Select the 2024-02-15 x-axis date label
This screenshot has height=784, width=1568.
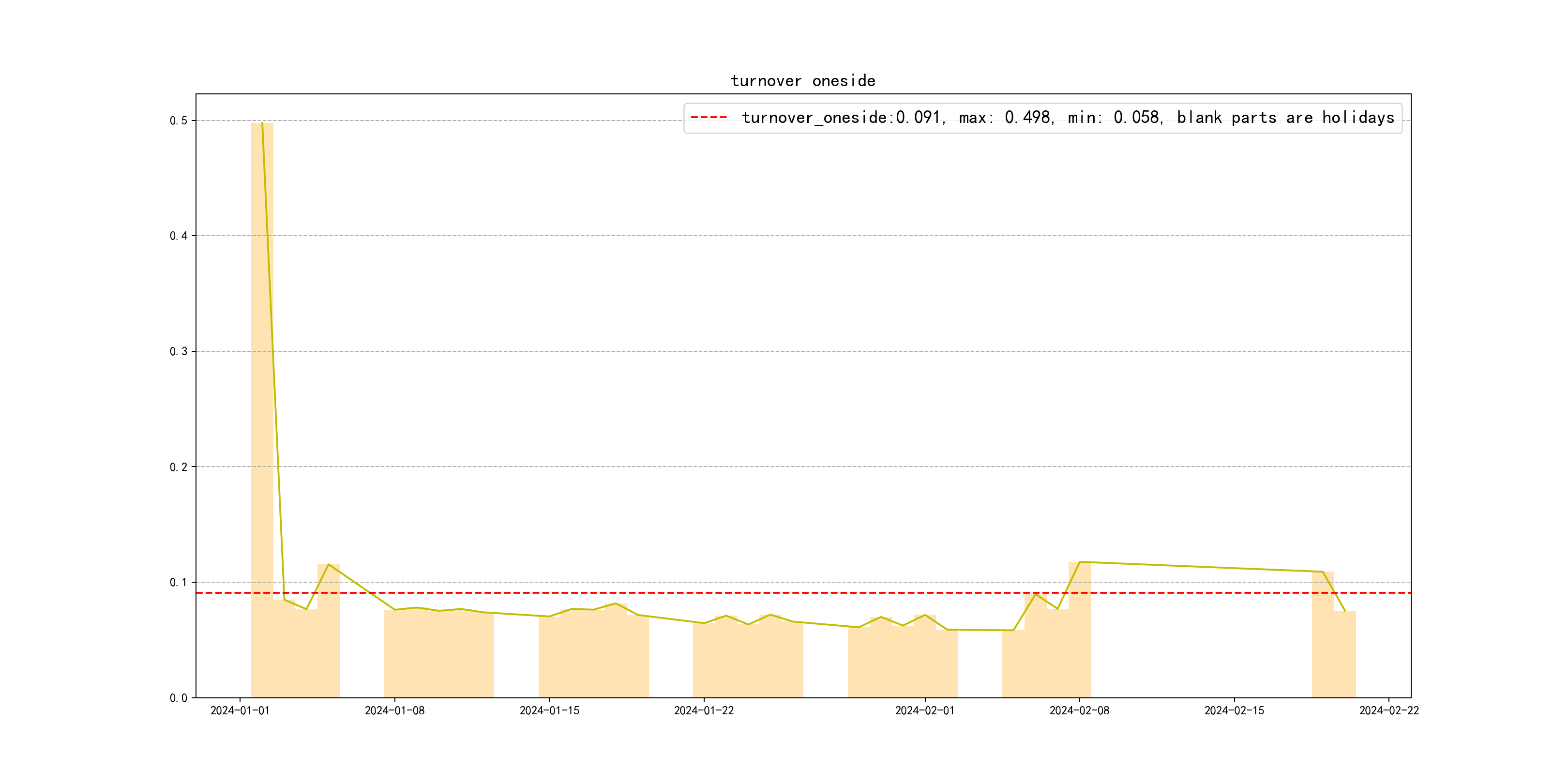tap(1234, 711)
